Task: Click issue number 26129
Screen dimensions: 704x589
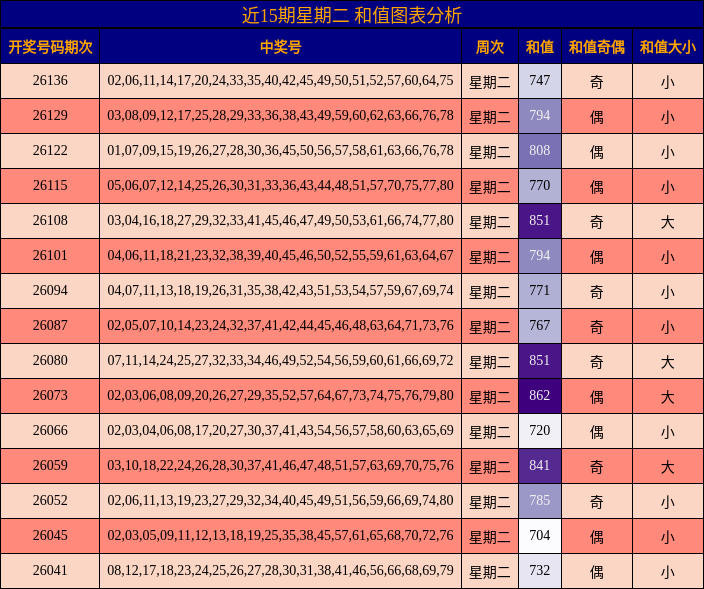Action: click(x=50, y=115)
